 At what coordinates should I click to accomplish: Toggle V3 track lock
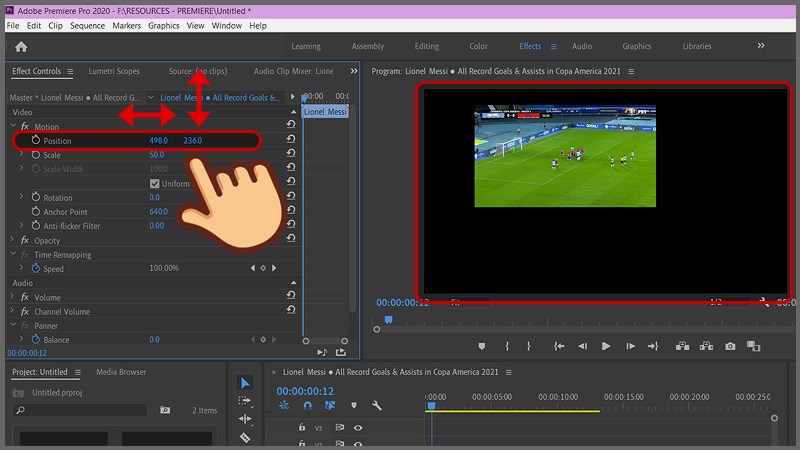tap(302, 427)
